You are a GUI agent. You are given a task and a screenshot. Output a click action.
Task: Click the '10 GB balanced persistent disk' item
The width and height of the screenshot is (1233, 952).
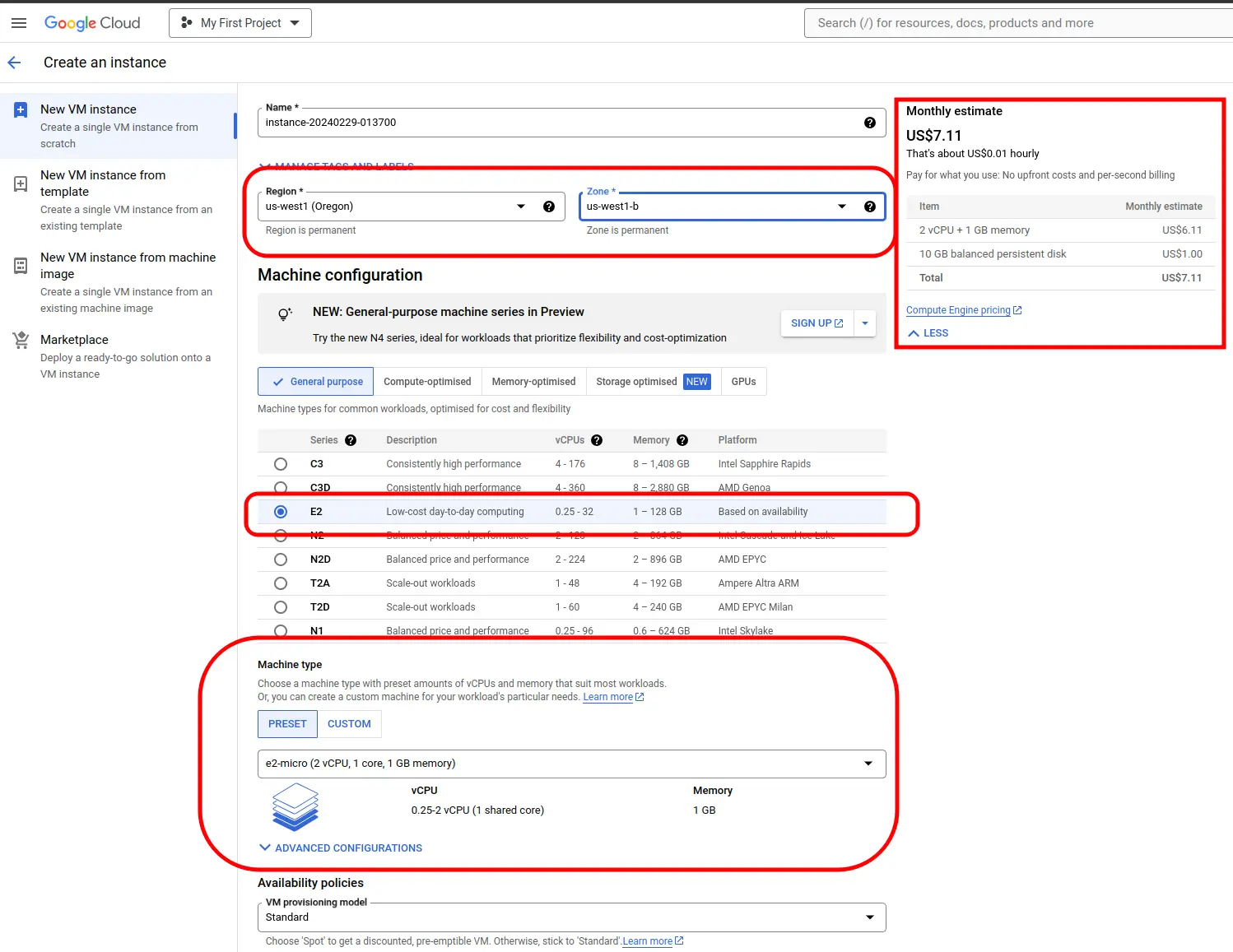pos(993,254)
